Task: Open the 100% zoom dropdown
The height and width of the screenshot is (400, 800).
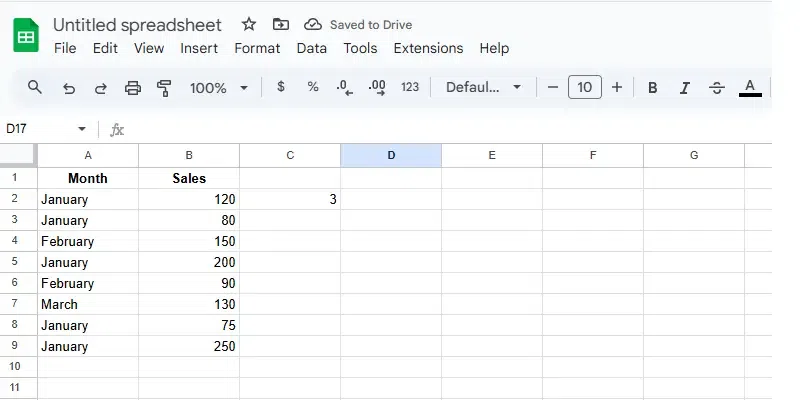Action: [218, 88]
